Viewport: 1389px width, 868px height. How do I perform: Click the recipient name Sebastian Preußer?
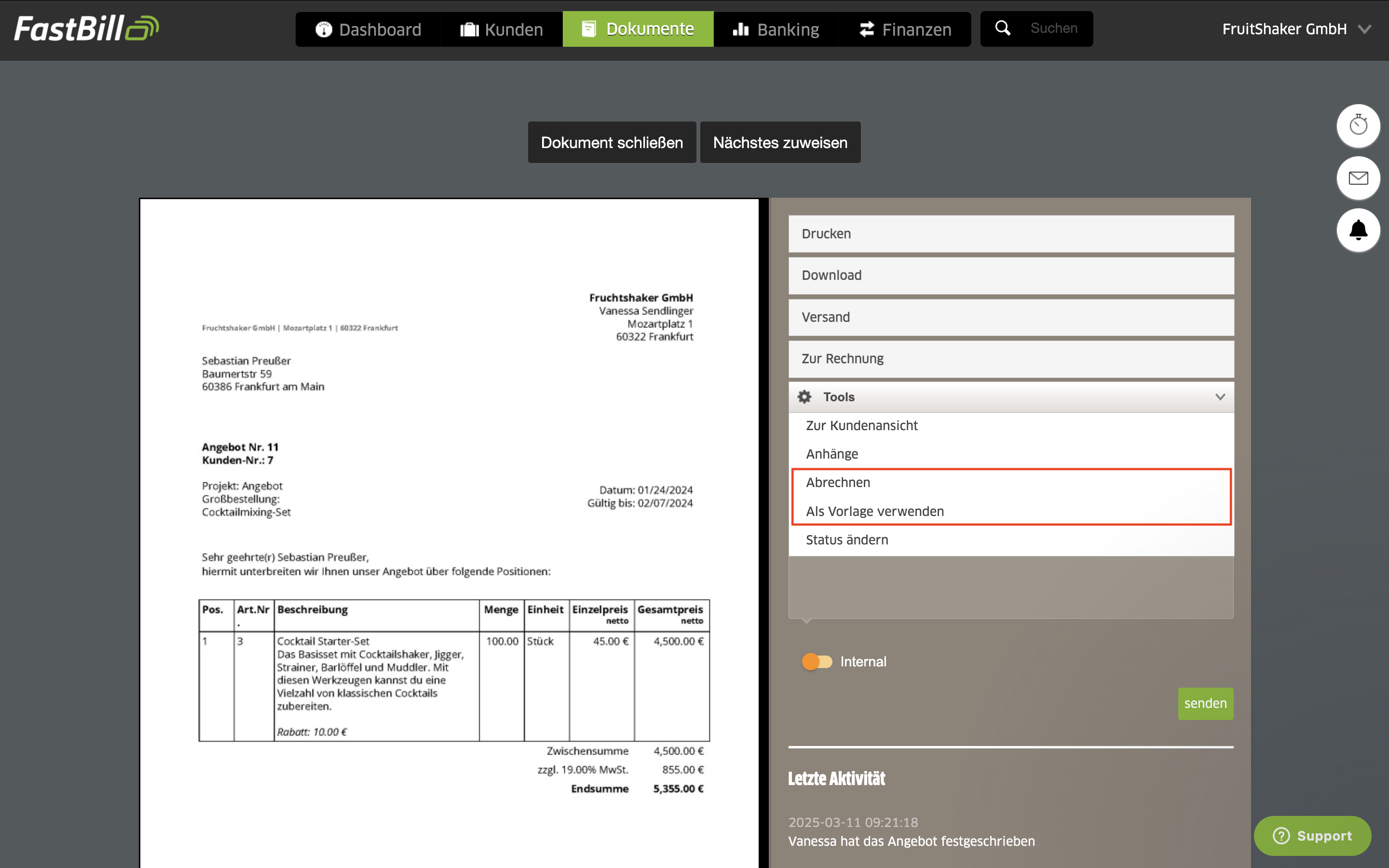[x=246, y=361]
